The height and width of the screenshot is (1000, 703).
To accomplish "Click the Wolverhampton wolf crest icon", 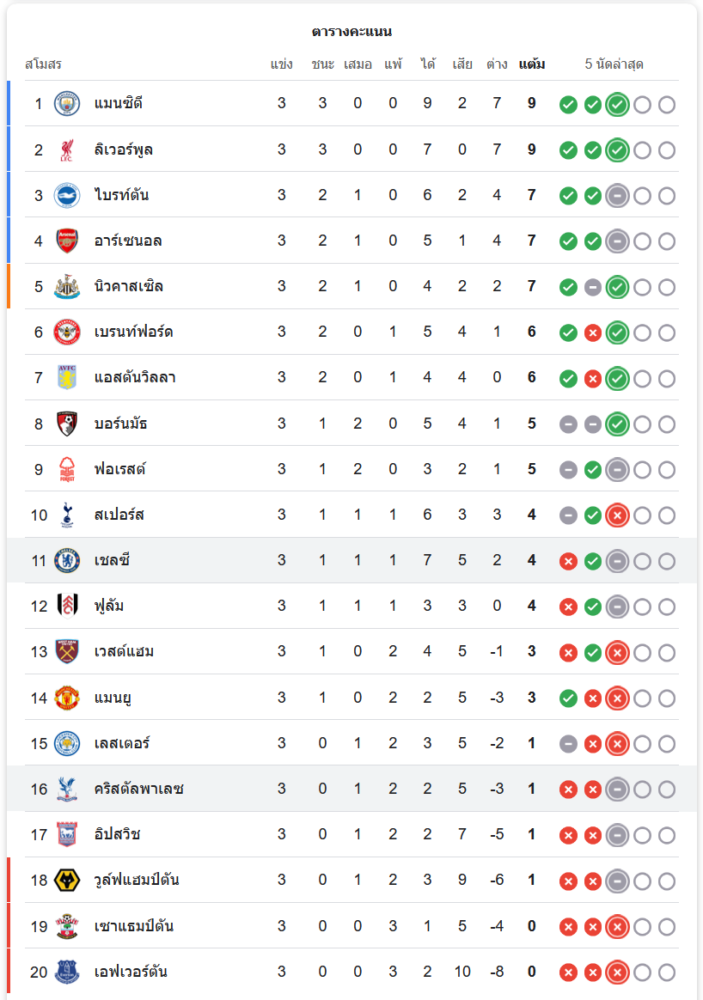I will (67, 880).
